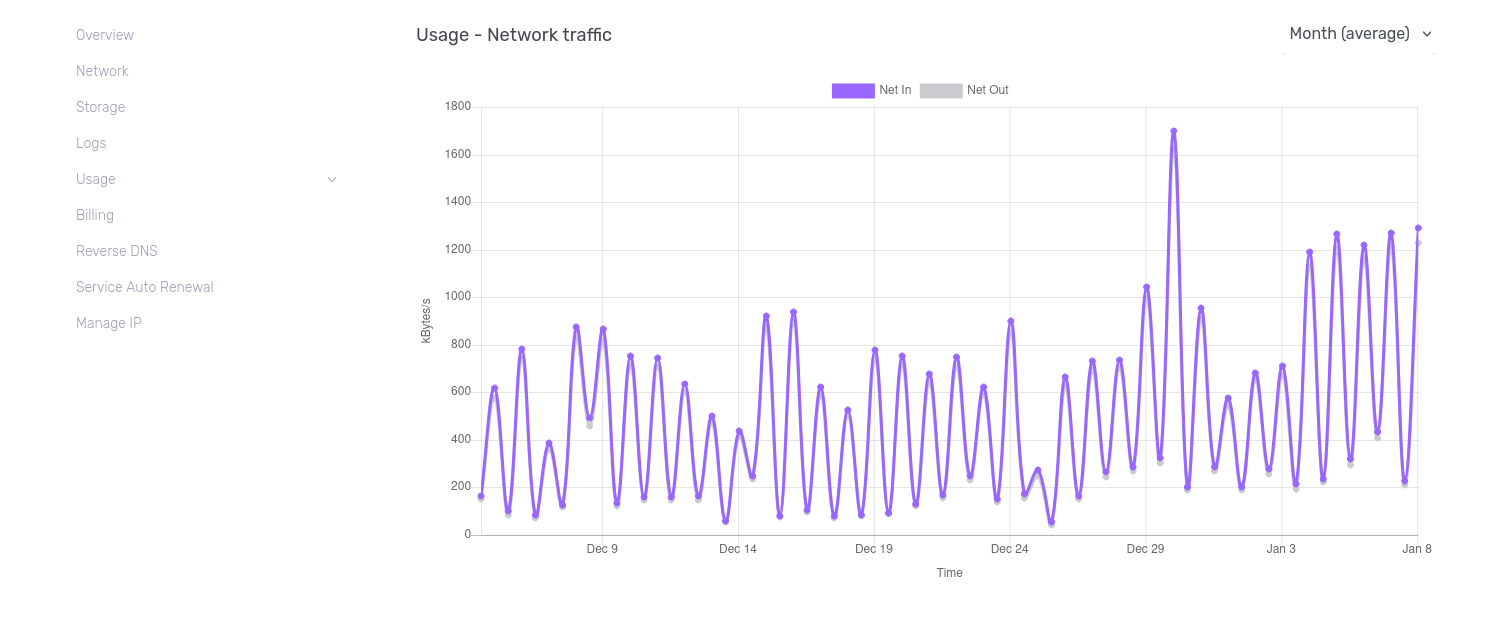Click the Usage sidebar item
1502x637 pixels.
[96, 179]
